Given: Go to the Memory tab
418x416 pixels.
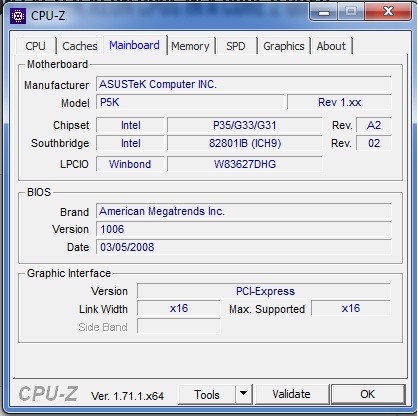Looking at the screenshot, I should pyautogui.click(x=190, y=46).
